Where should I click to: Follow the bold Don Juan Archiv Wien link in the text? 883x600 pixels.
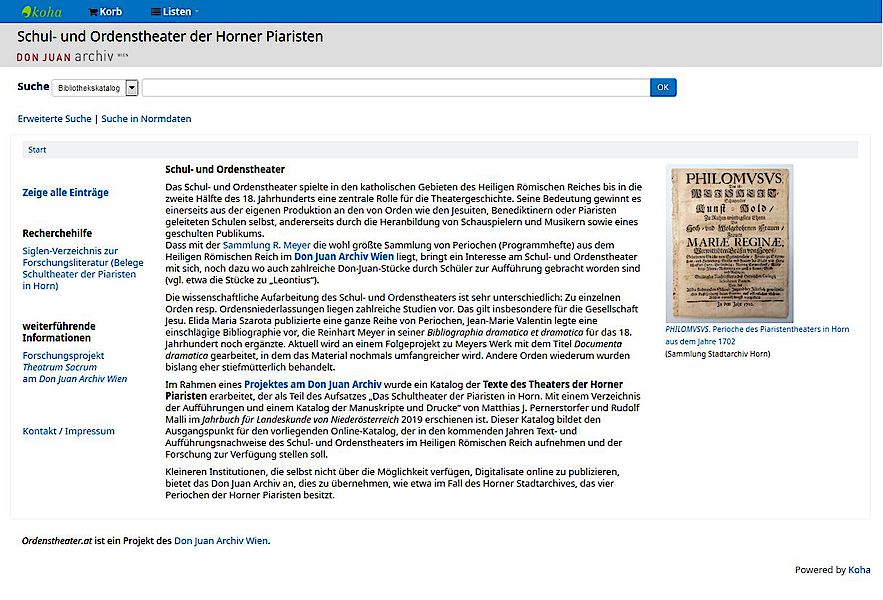click(x=344, y=257)
